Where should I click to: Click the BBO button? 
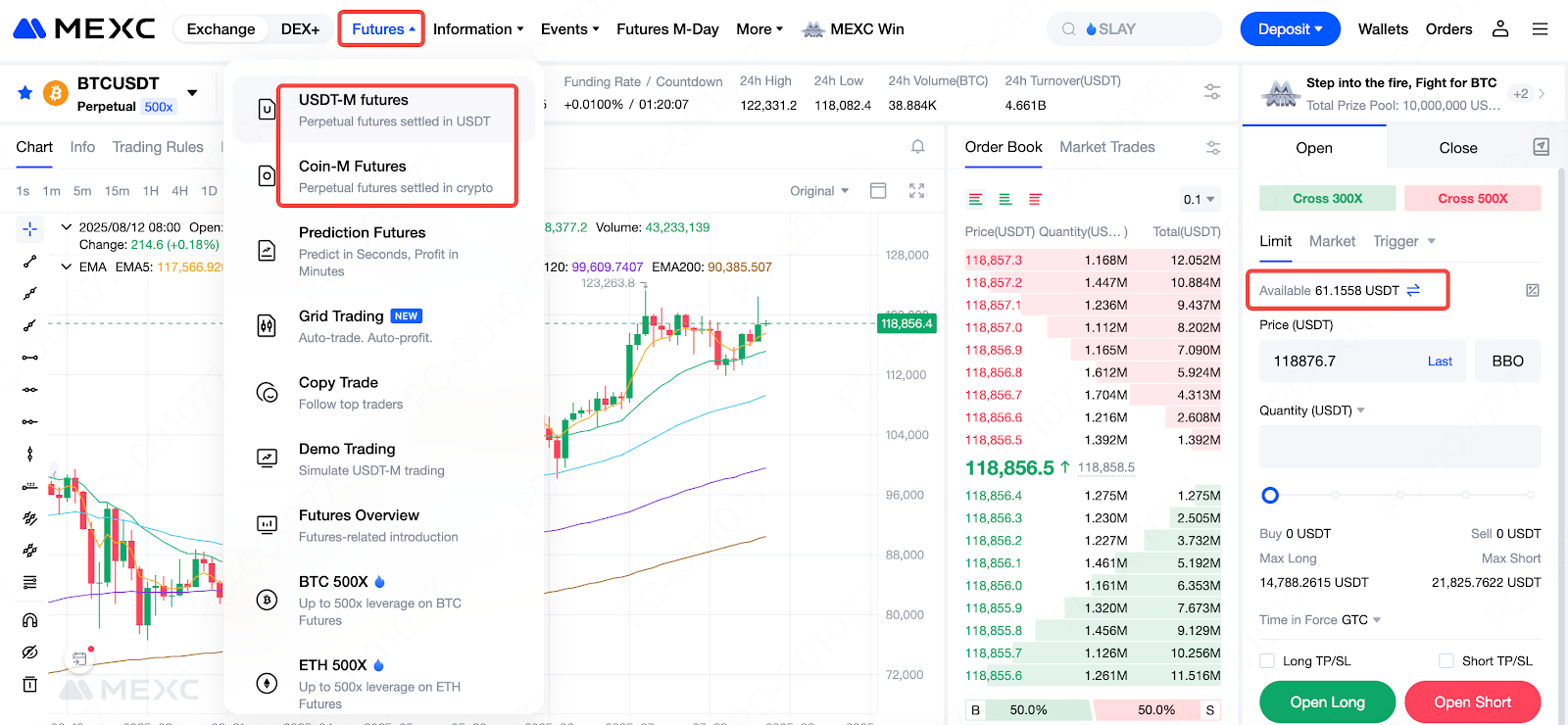(x=1507, y=362)
